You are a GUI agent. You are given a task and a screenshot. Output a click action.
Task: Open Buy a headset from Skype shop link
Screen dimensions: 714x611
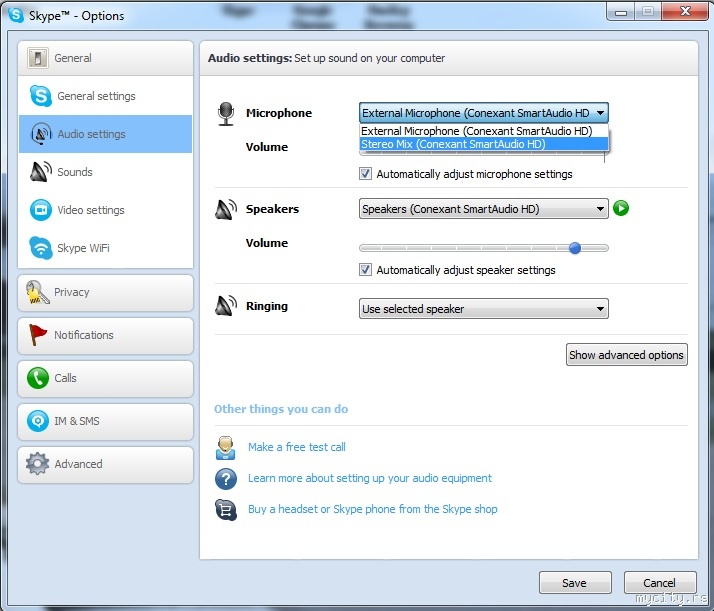point(372,509)
